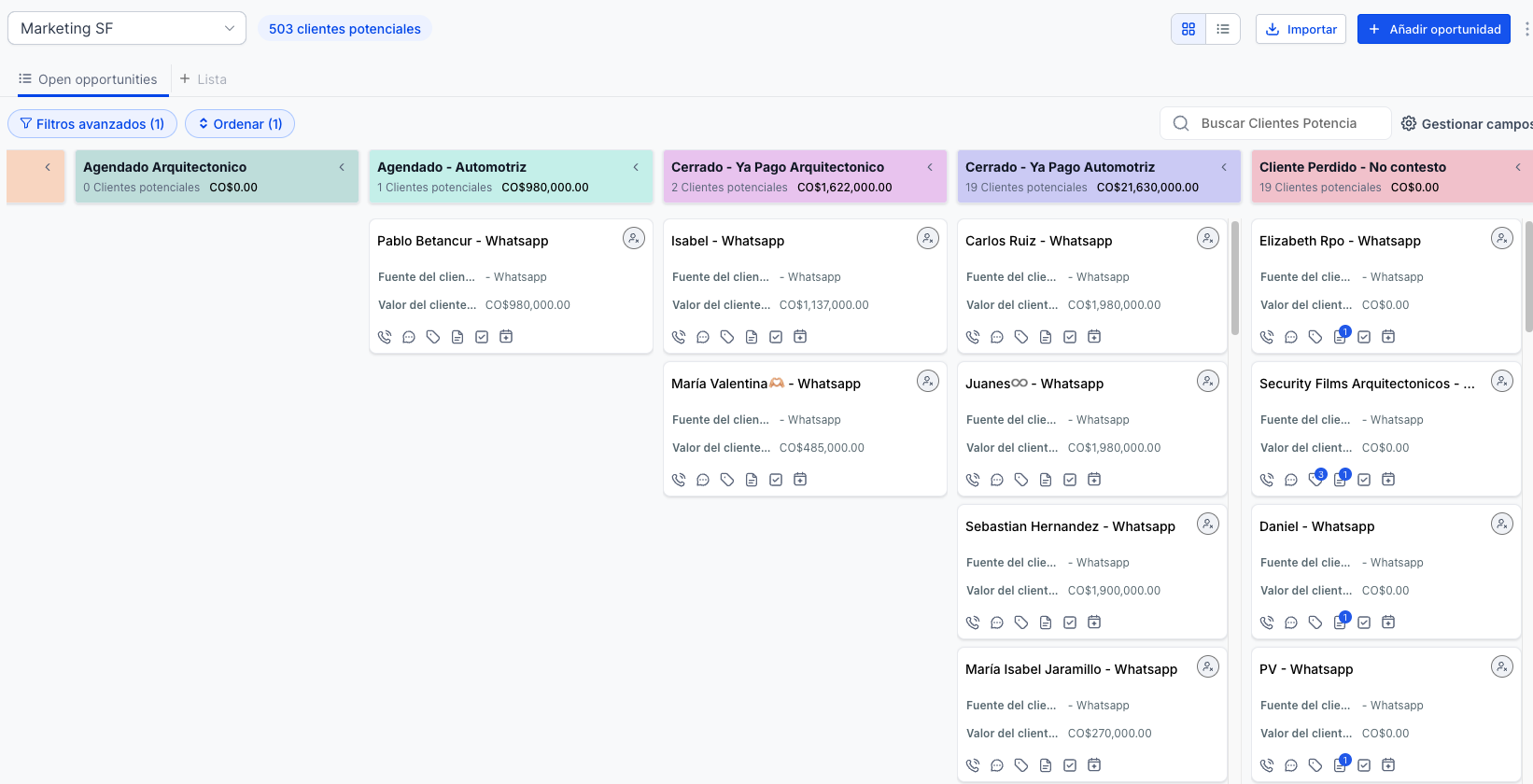Open chat icon on Isabel card
1533x784 pixels.
[703, 337]
